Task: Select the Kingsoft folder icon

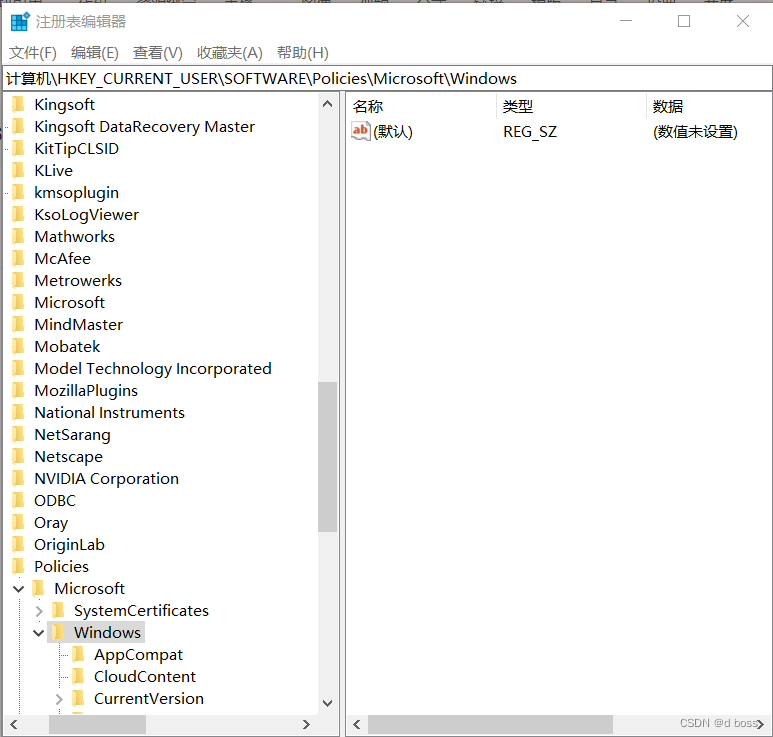Action: tap(18, 105)
